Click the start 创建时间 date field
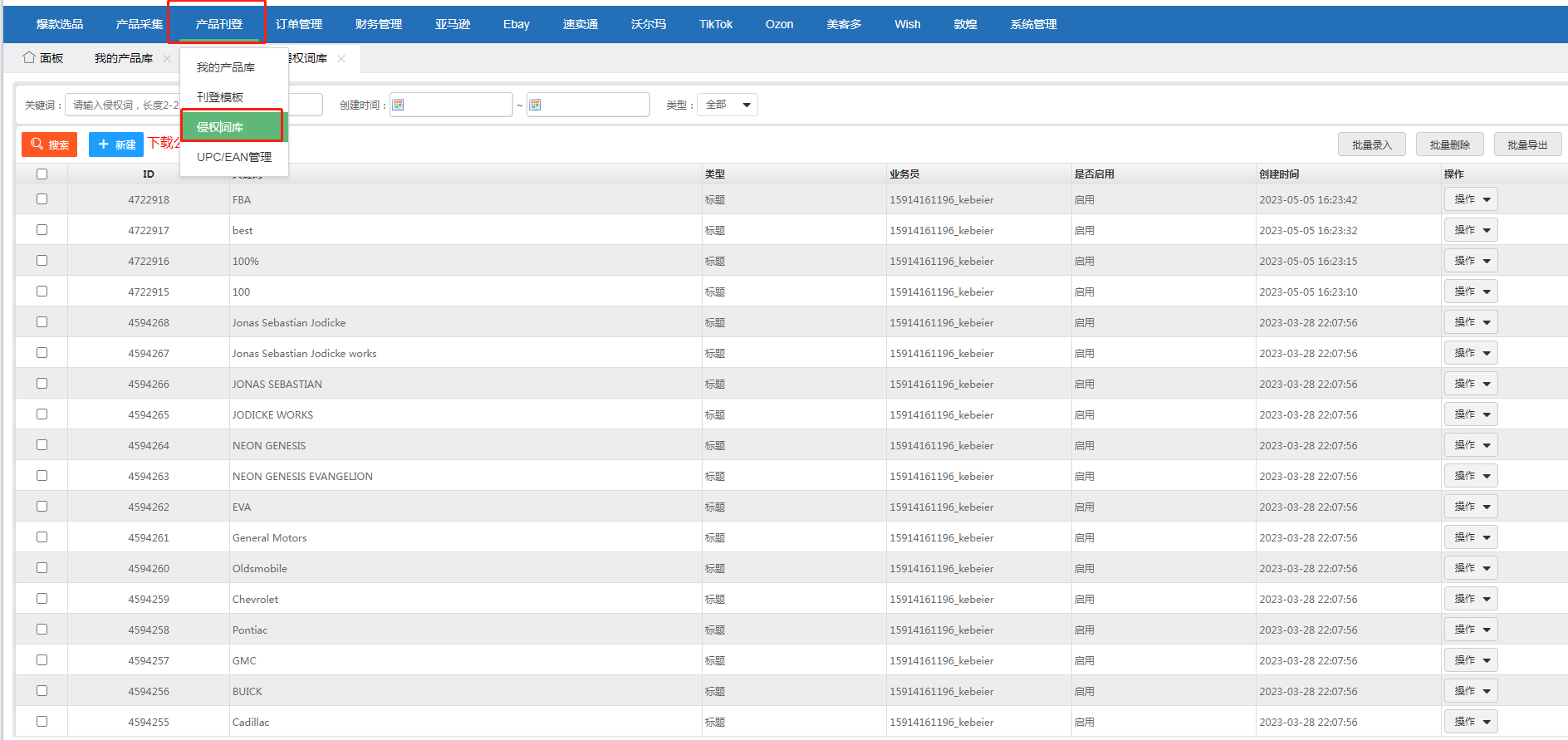This screenshot has width=1568, height=740. pyautogui.click(x=451, y=105)
